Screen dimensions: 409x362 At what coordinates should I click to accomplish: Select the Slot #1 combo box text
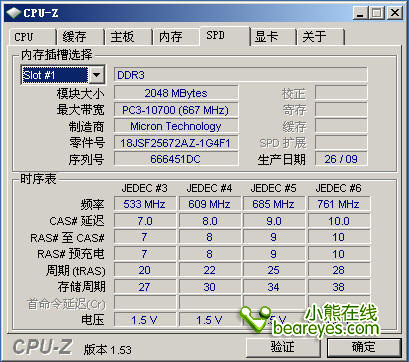[x=55, y=75]
